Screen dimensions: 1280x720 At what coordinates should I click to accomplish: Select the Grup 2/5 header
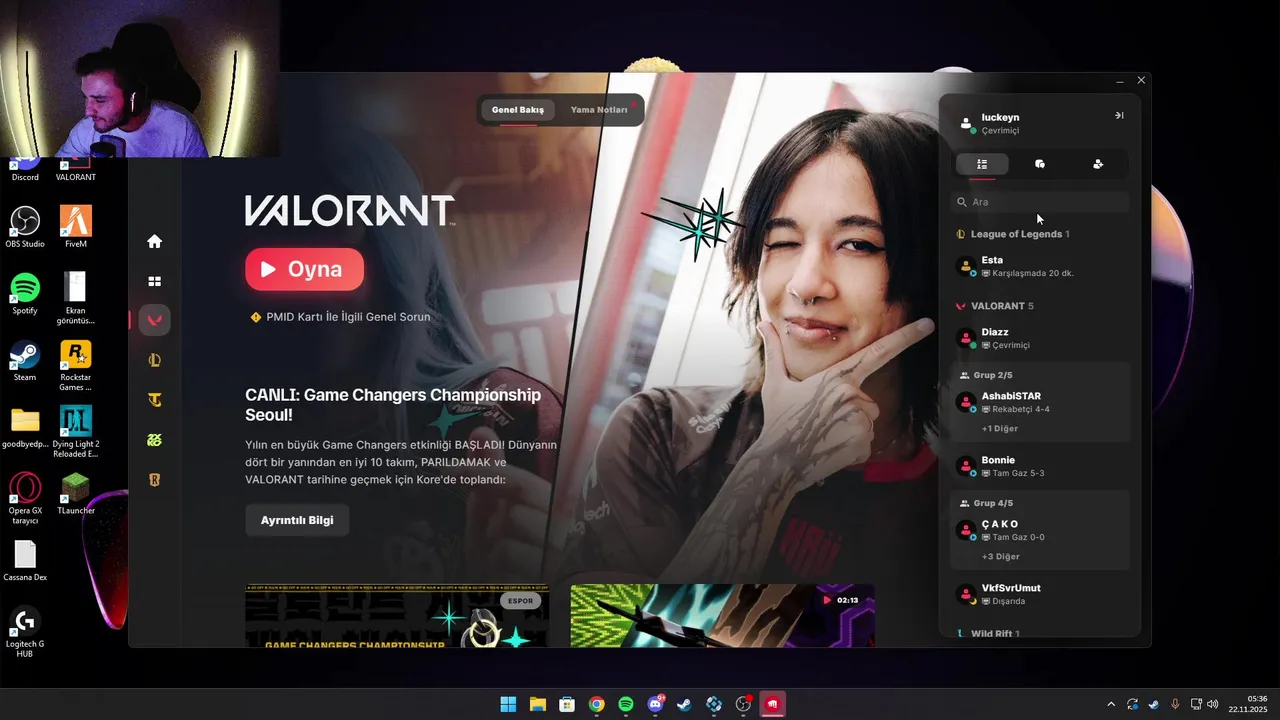pyautogui.click(x=986, y=375)
